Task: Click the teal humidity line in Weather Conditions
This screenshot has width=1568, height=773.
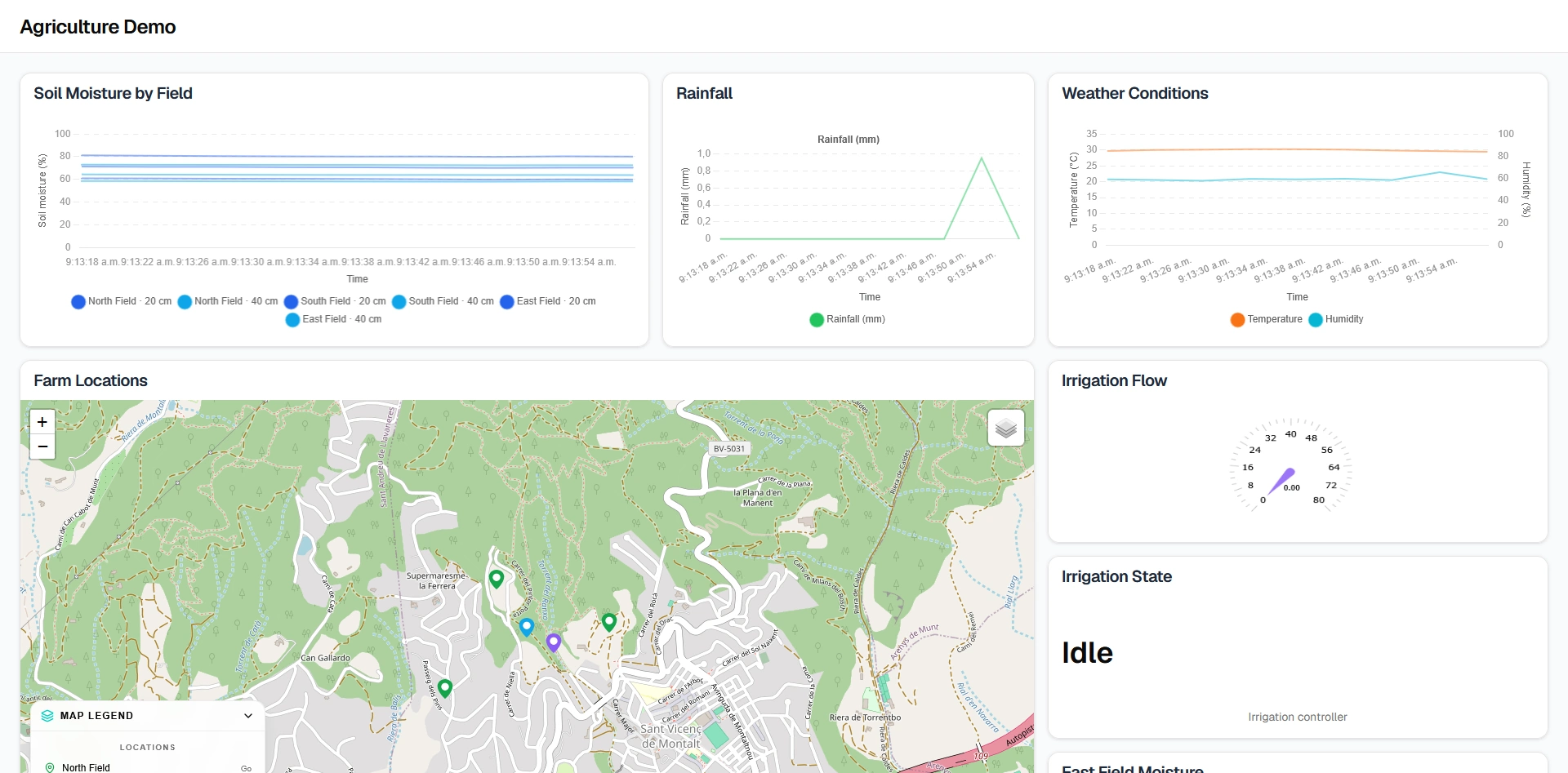Action: [1297, 179]
